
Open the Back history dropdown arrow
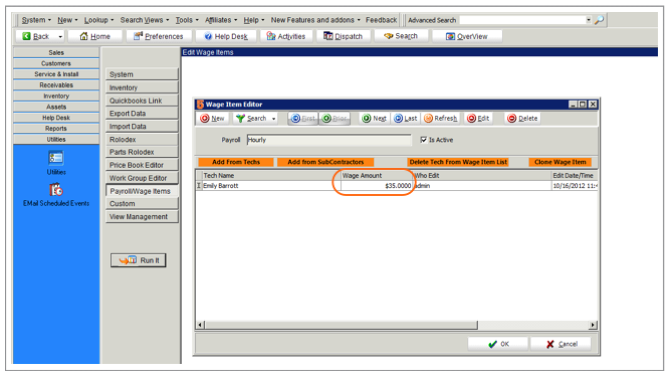click(60, 37)
